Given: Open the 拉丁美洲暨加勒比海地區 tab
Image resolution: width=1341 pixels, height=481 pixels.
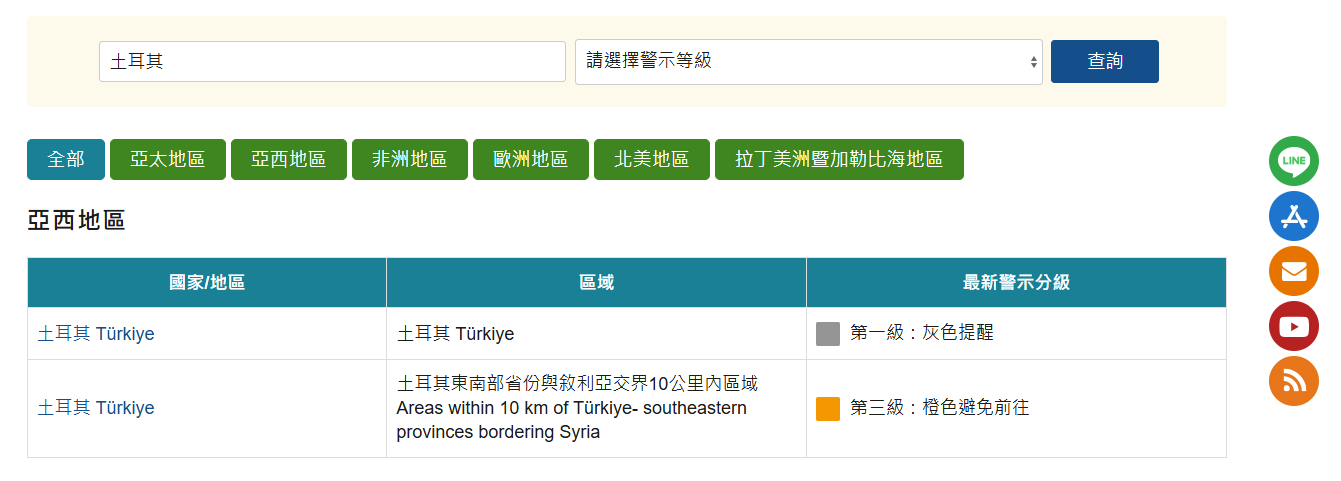Looking at the screenshot, I should pos(839,160).
